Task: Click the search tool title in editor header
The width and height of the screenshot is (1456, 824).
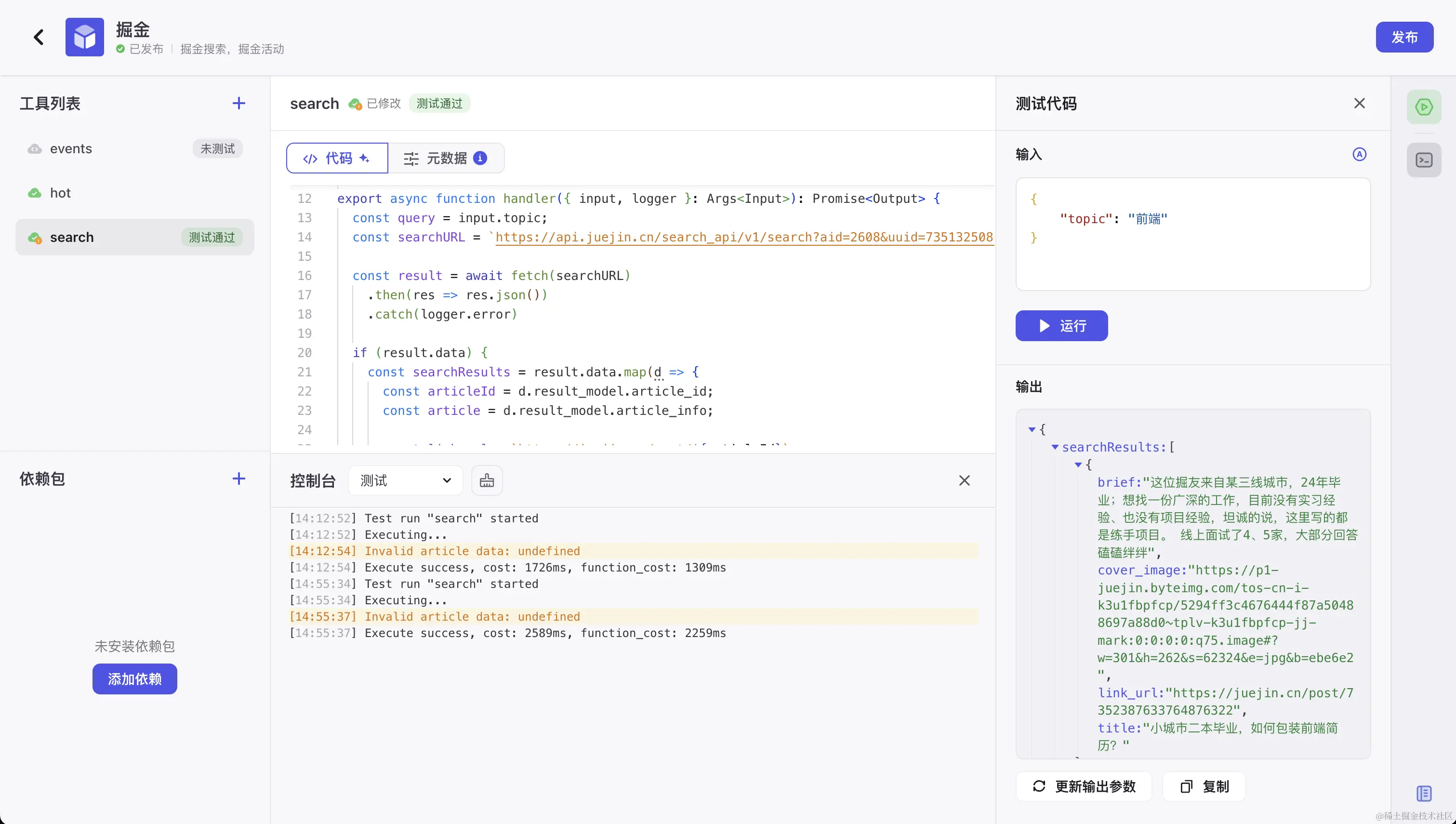Action: (x=315, y=104)
